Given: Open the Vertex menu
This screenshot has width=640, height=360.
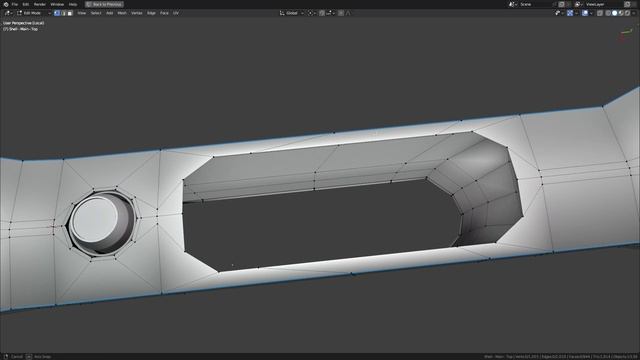Looking at the screenshot, I should coord(137,13).
